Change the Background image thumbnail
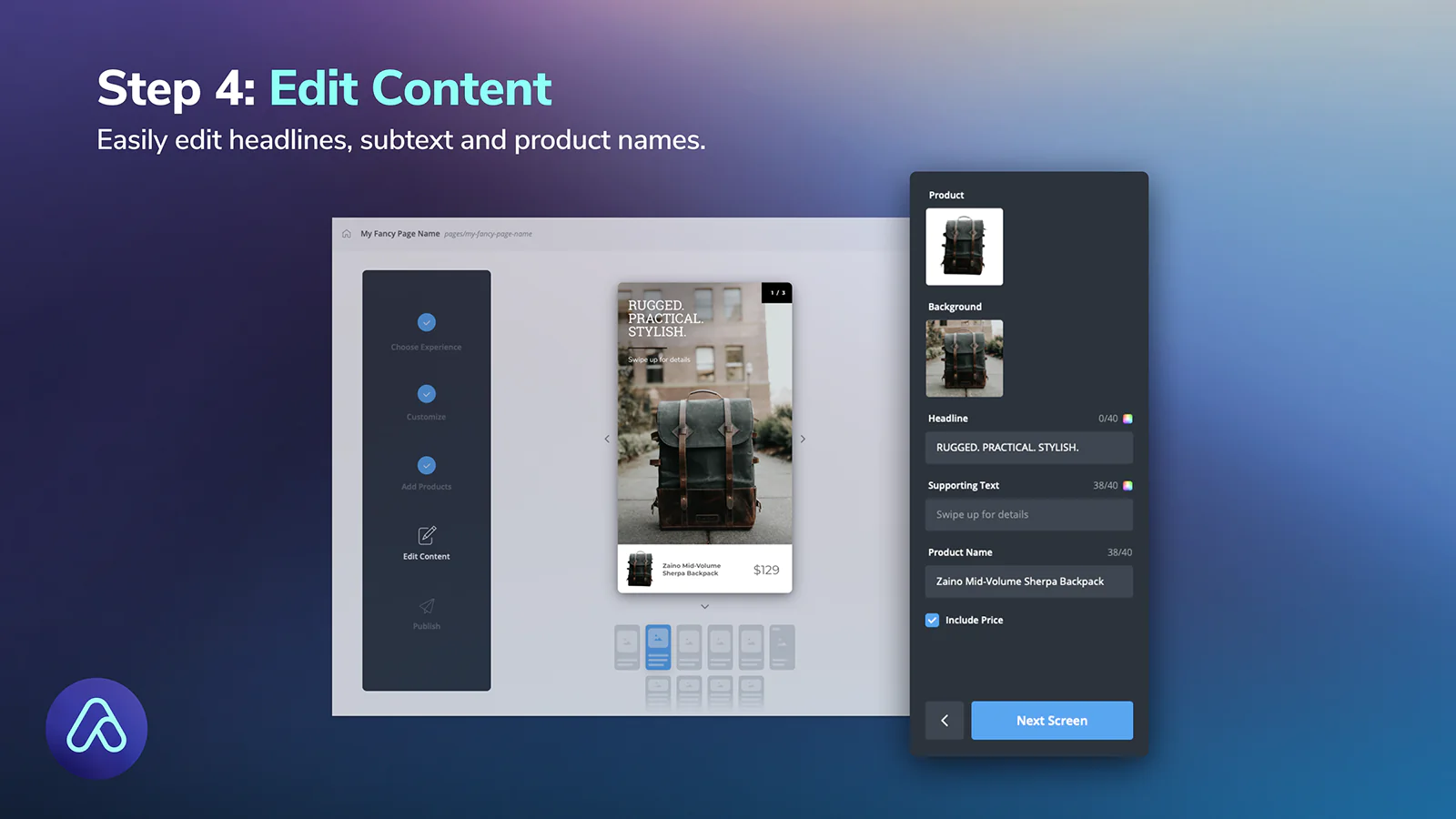Viewport: 1456px width, 819px height. point(964,359)
